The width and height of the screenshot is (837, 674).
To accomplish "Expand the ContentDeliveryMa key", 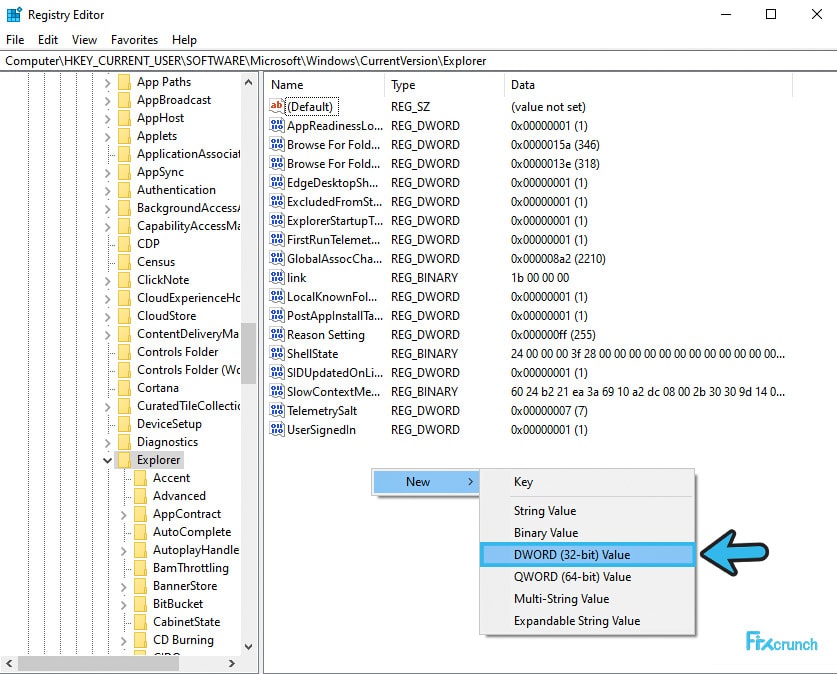I will [107, 335].
